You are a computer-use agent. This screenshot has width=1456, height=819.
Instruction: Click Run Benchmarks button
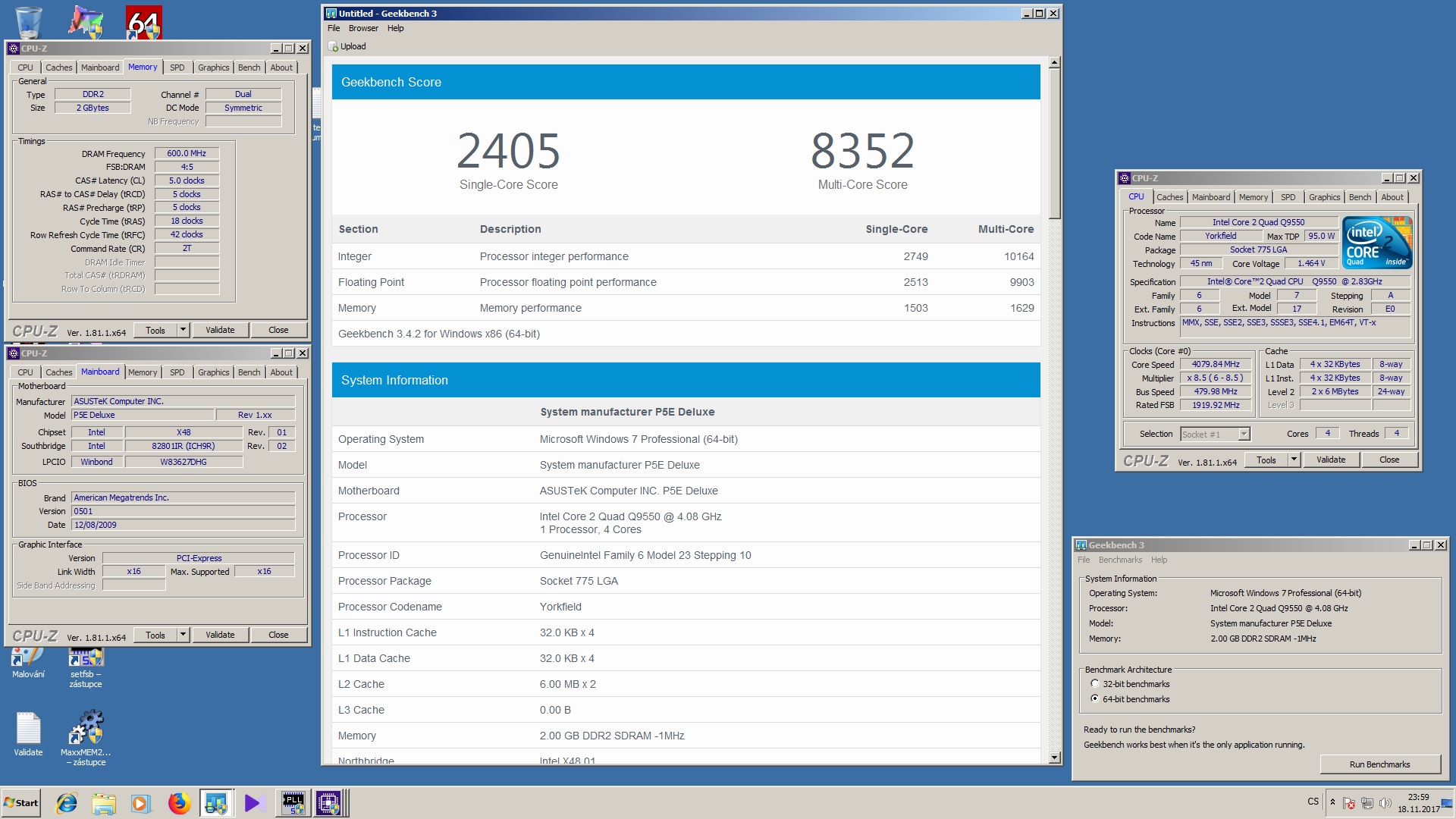click(x=1379, y=764)
